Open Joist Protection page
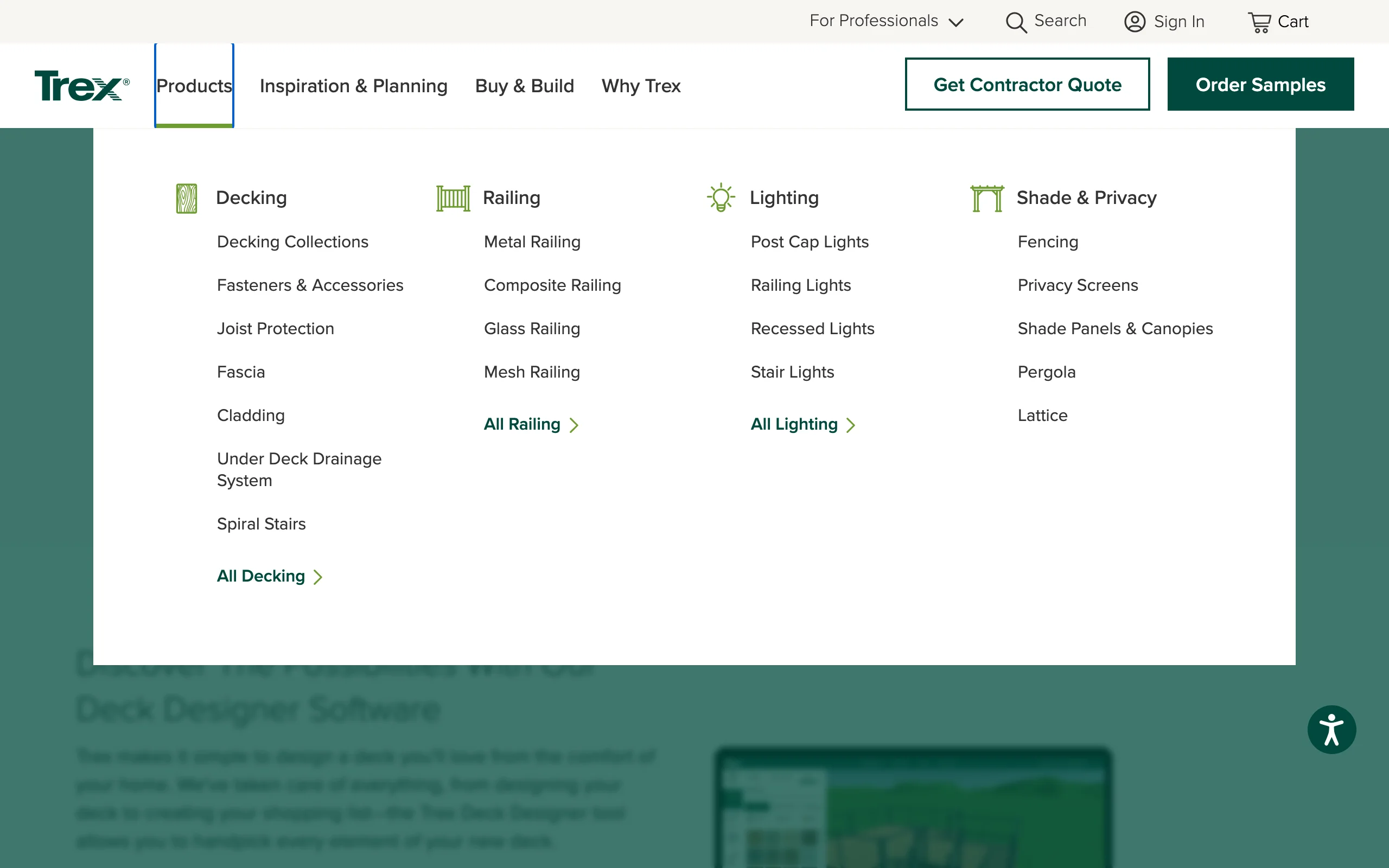The width and height of the screenshot is (1389, 868). [x=276, y=328]
